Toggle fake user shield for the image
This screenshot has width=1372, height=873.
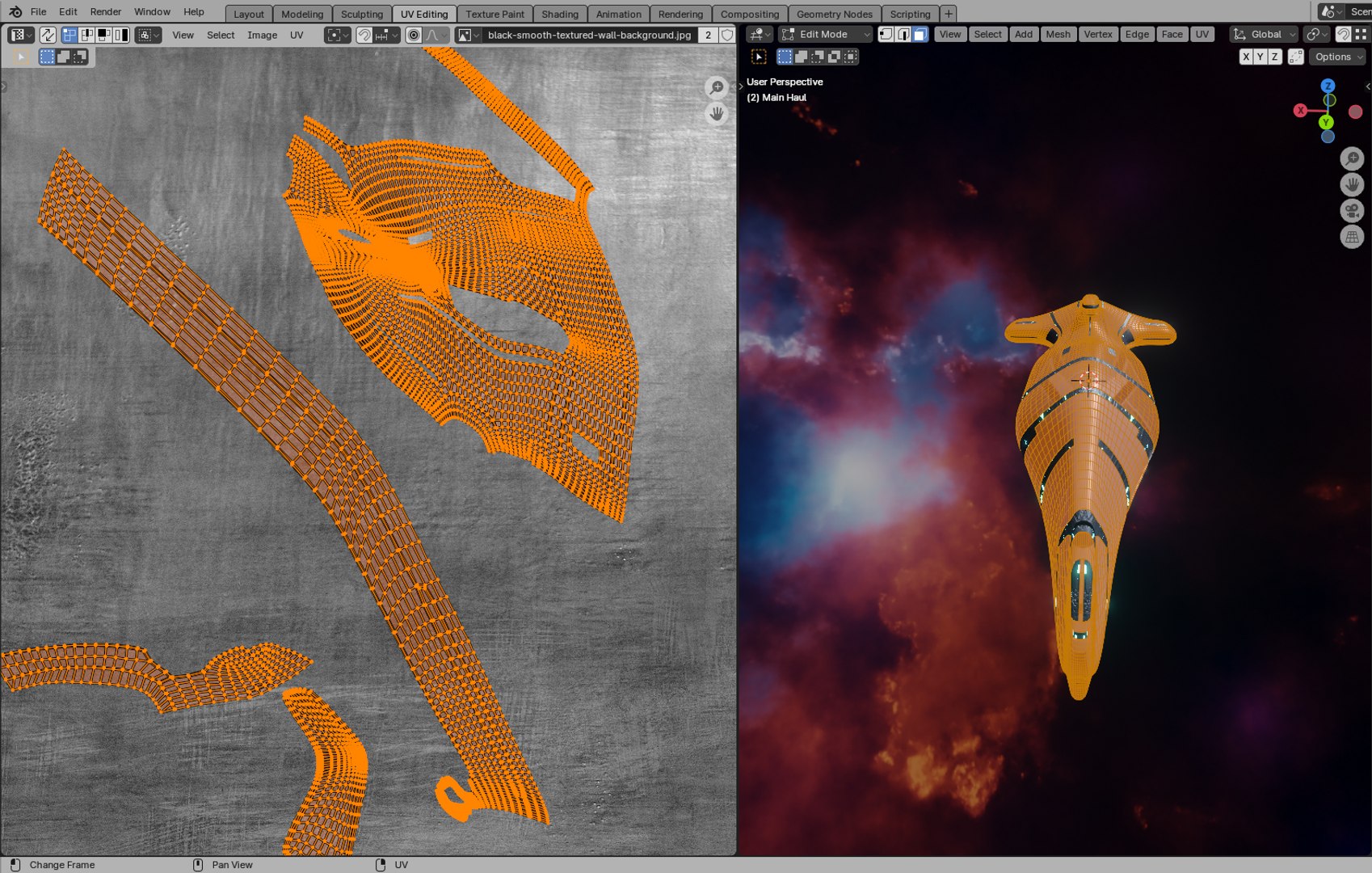(x=727, y=35)
